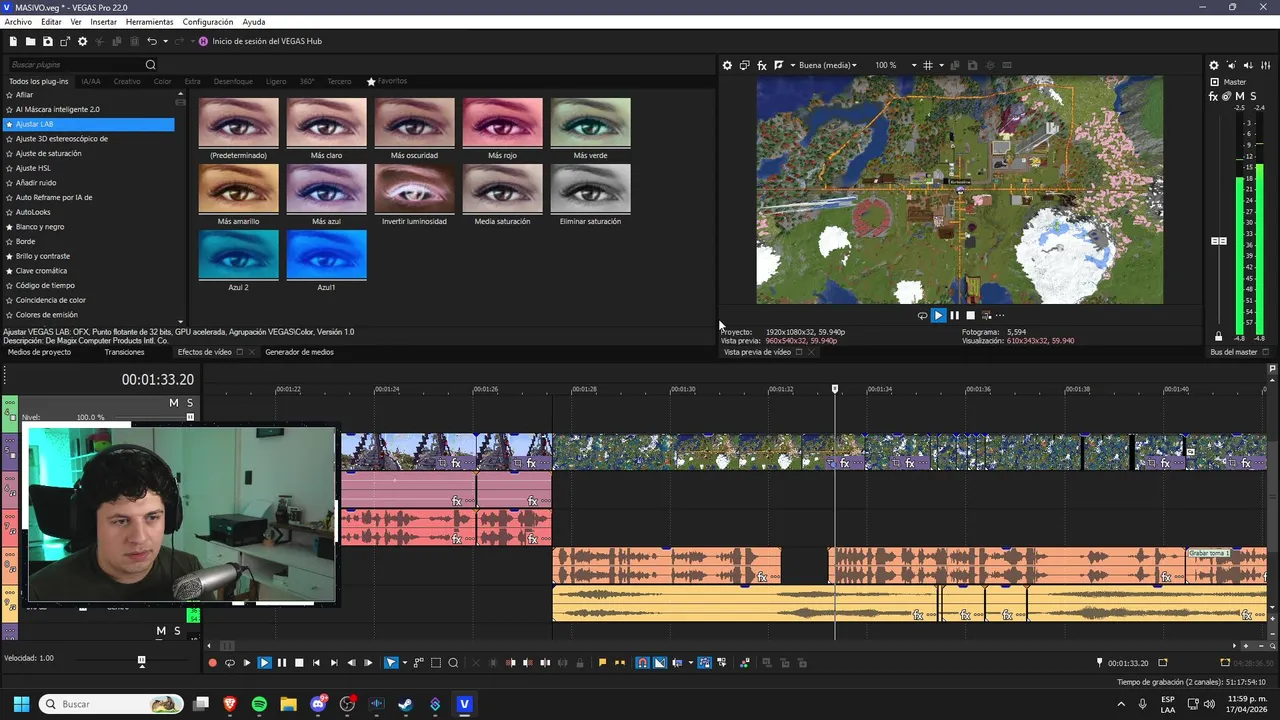Toggle loop playback under video preview
Image resolution: width=1280 pixels, height=720 pixels.
coord(922,316)
